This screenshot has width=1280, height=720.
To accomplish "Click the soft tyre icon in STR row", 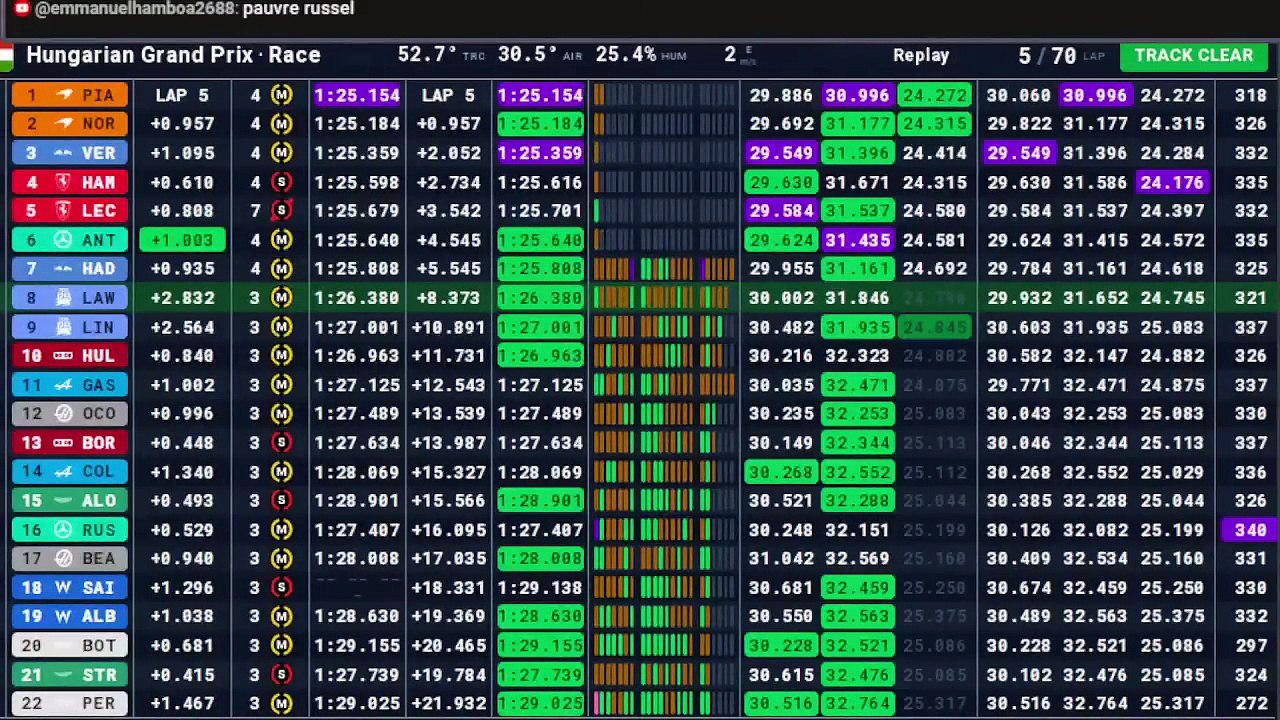I will point(282,675).
